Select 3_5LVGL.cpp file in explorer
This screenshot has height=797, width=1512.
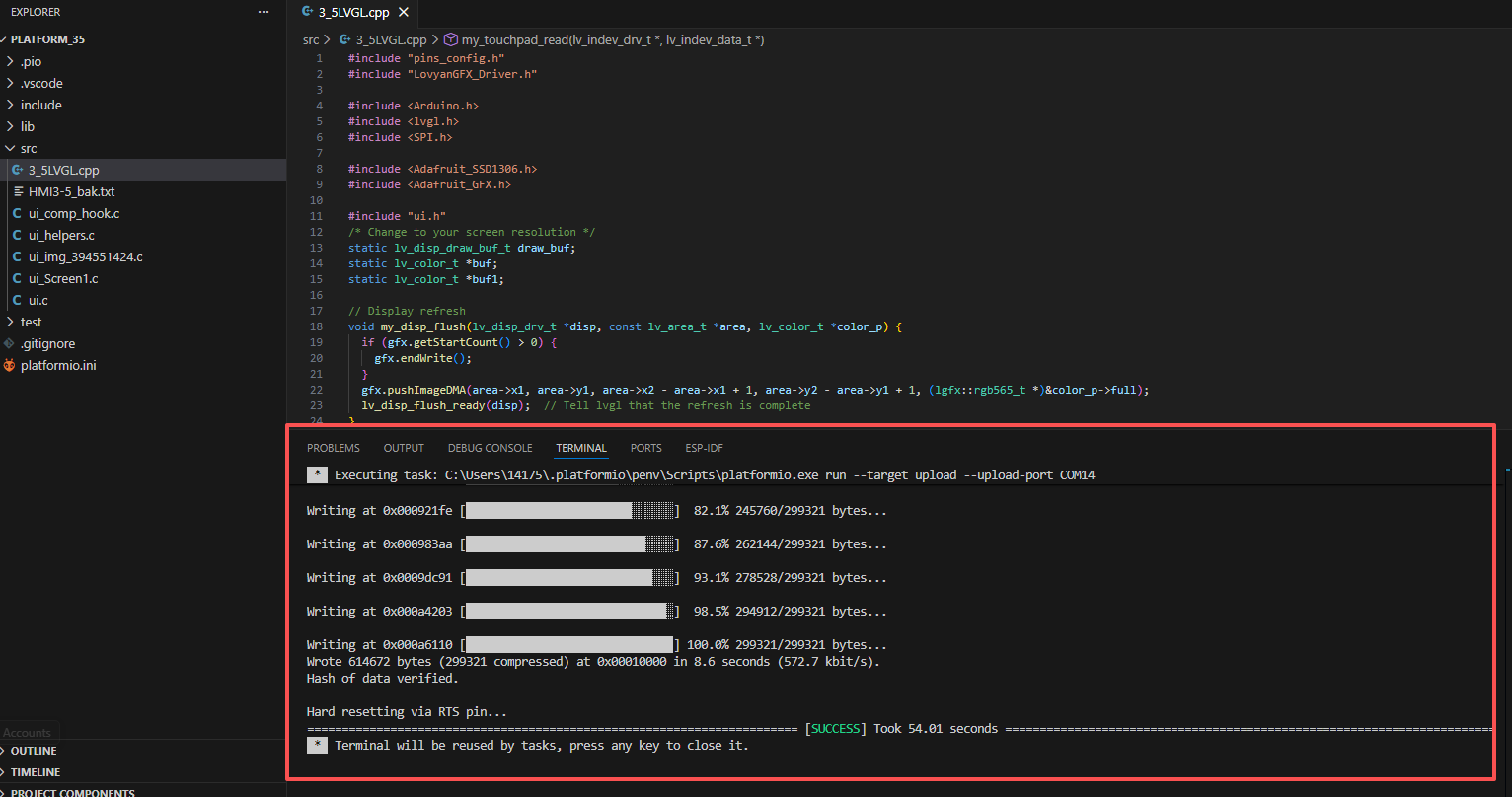63,170
